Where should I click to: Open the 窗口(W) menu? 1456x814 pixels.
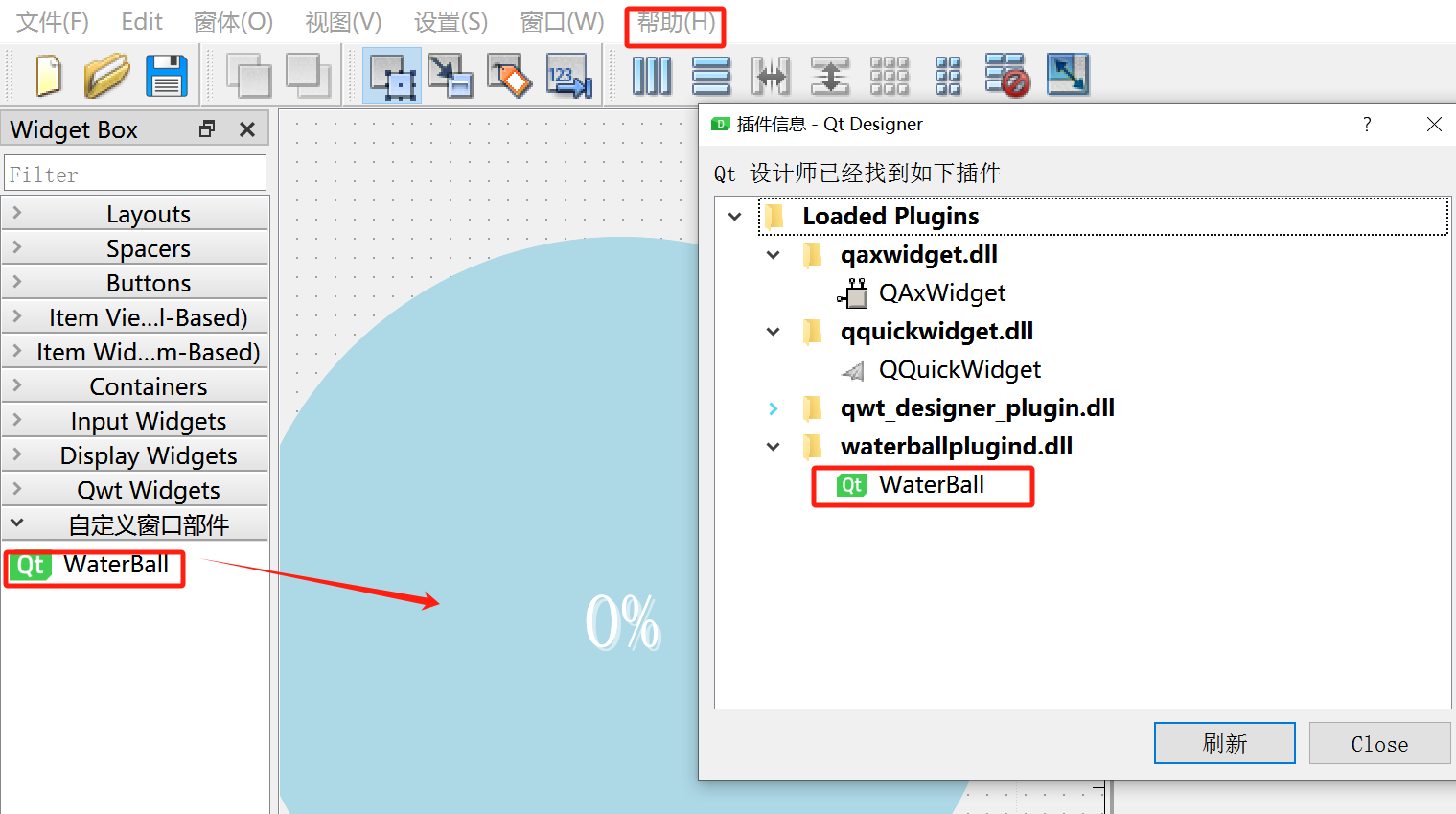562,21
